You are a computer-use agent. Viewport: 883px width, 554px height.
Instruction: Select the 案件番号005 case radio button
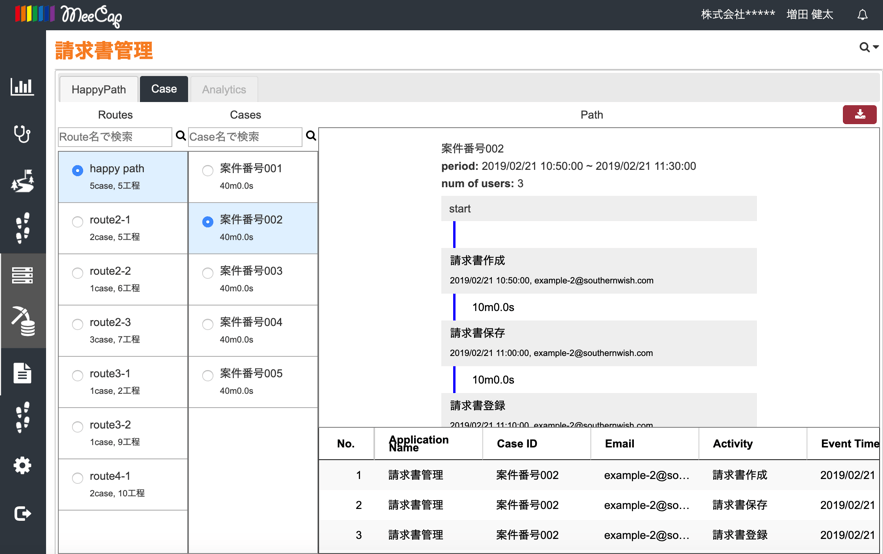tap(208, 375)
